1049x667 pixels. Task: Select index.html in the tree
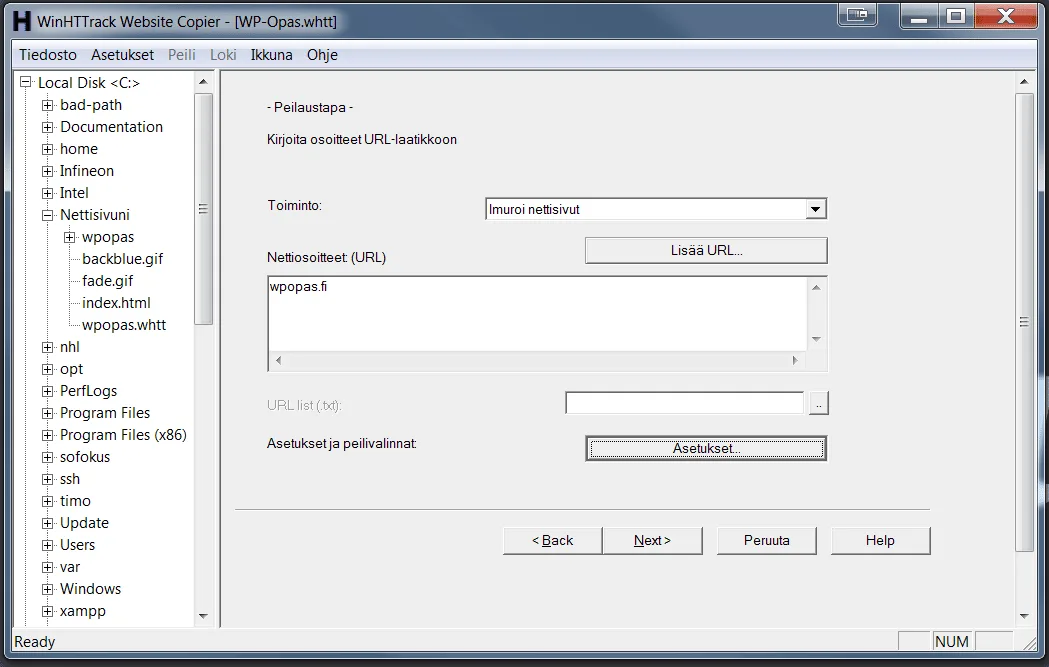click(116, 303)
